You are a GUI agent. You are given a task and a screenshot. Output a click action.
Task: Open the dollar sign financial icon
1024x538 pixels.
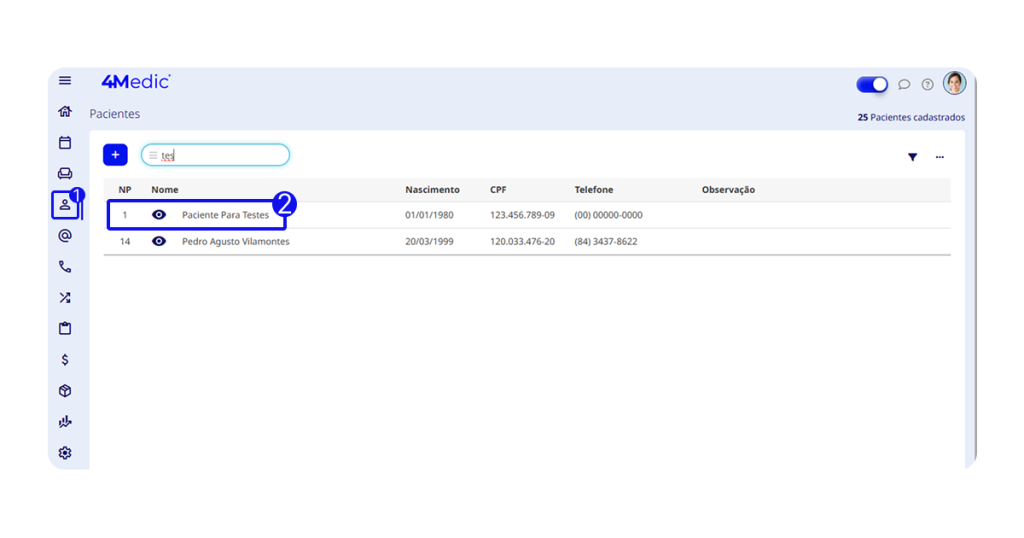[x=65, y=360]
